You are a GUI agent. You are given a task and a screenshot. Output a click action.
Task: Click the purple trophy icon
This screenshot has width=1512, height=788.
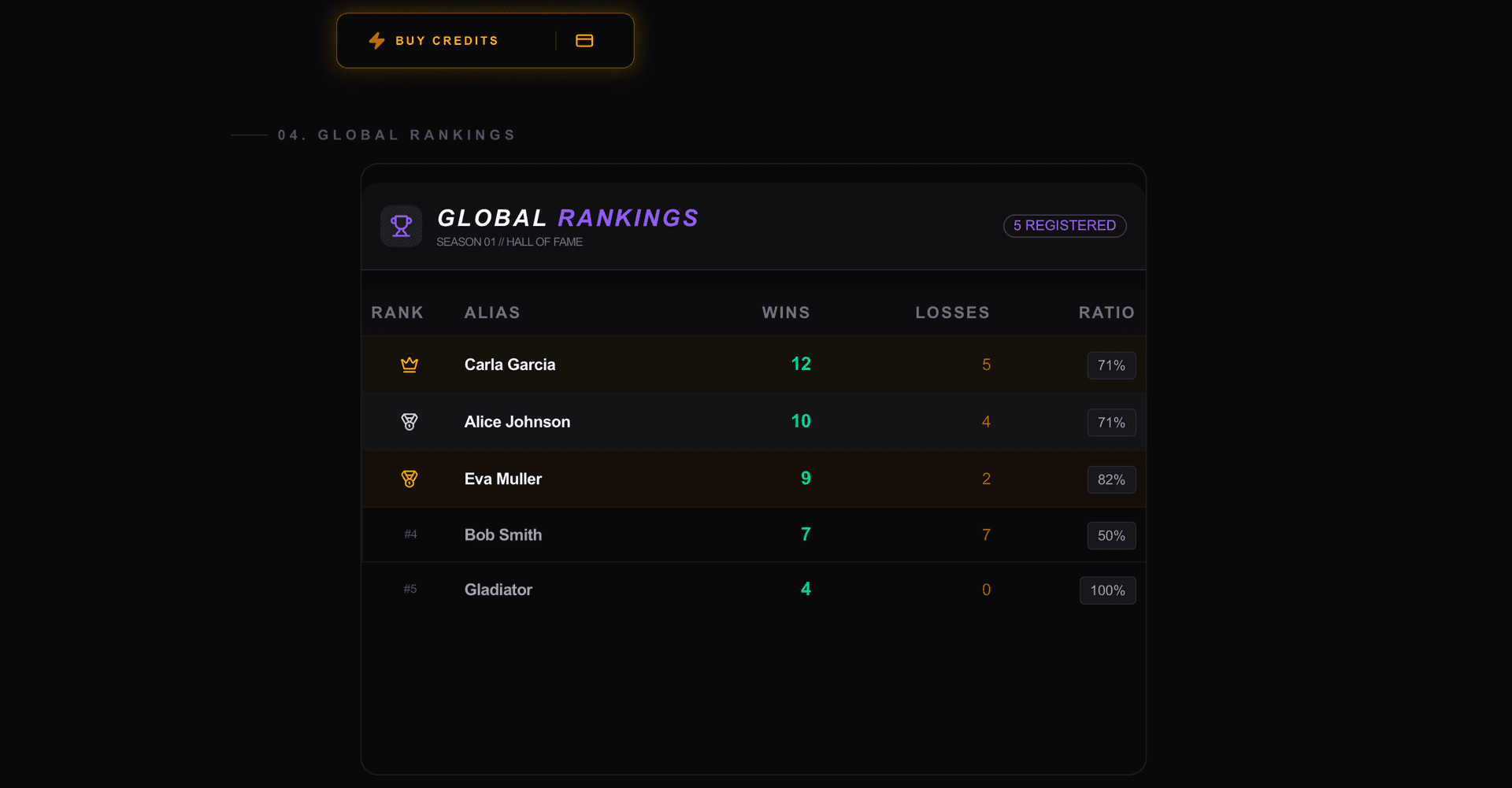(x=402, y=227)
